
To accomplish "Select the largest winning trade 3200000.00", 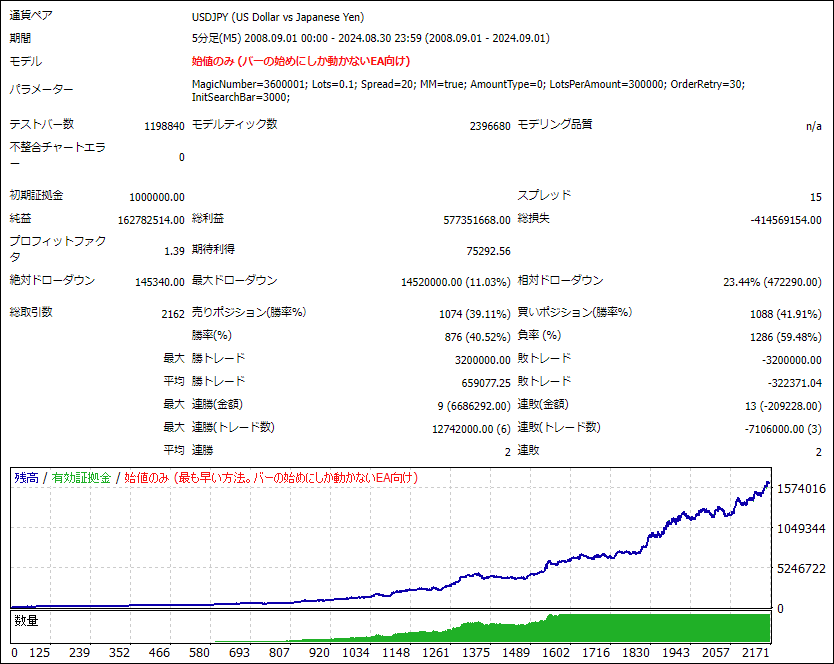I will click(482, 360).
